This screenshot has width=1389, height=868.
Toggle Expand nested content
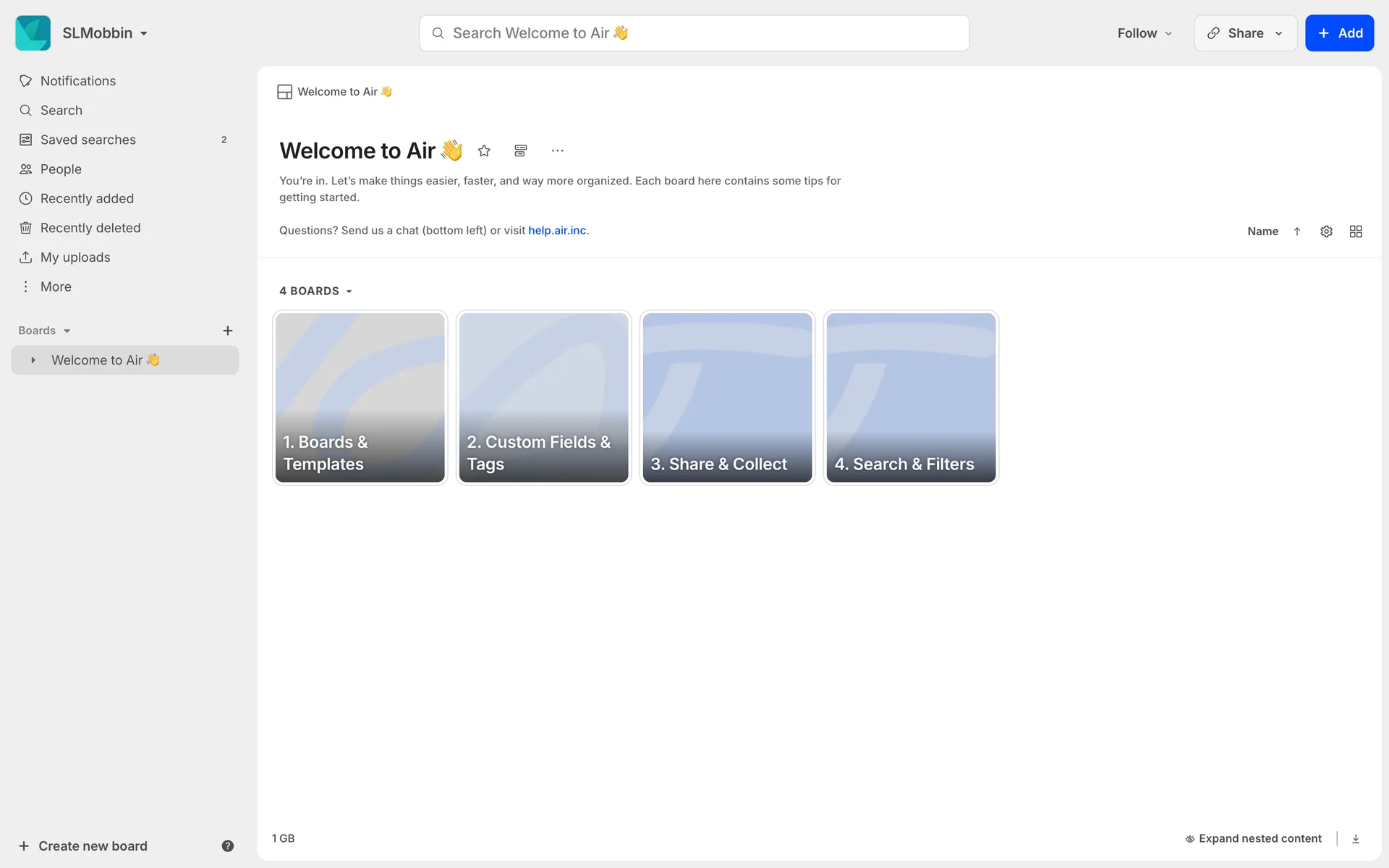1253,838
